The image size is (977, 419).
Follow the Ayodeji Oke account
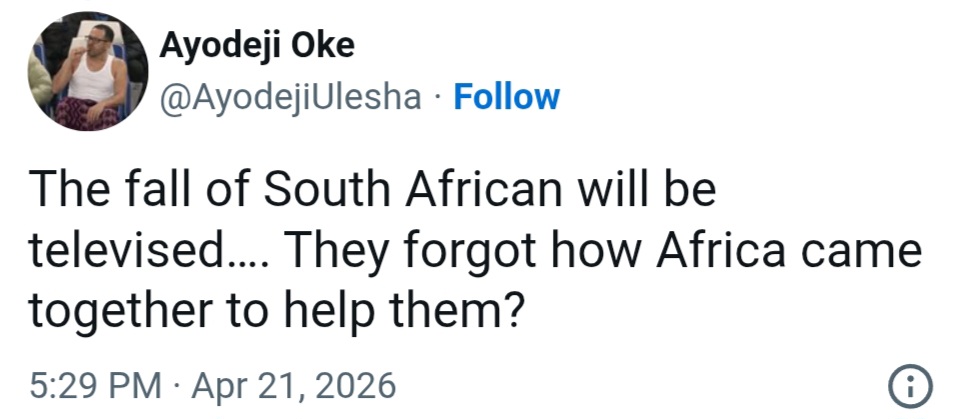(506, 97)
